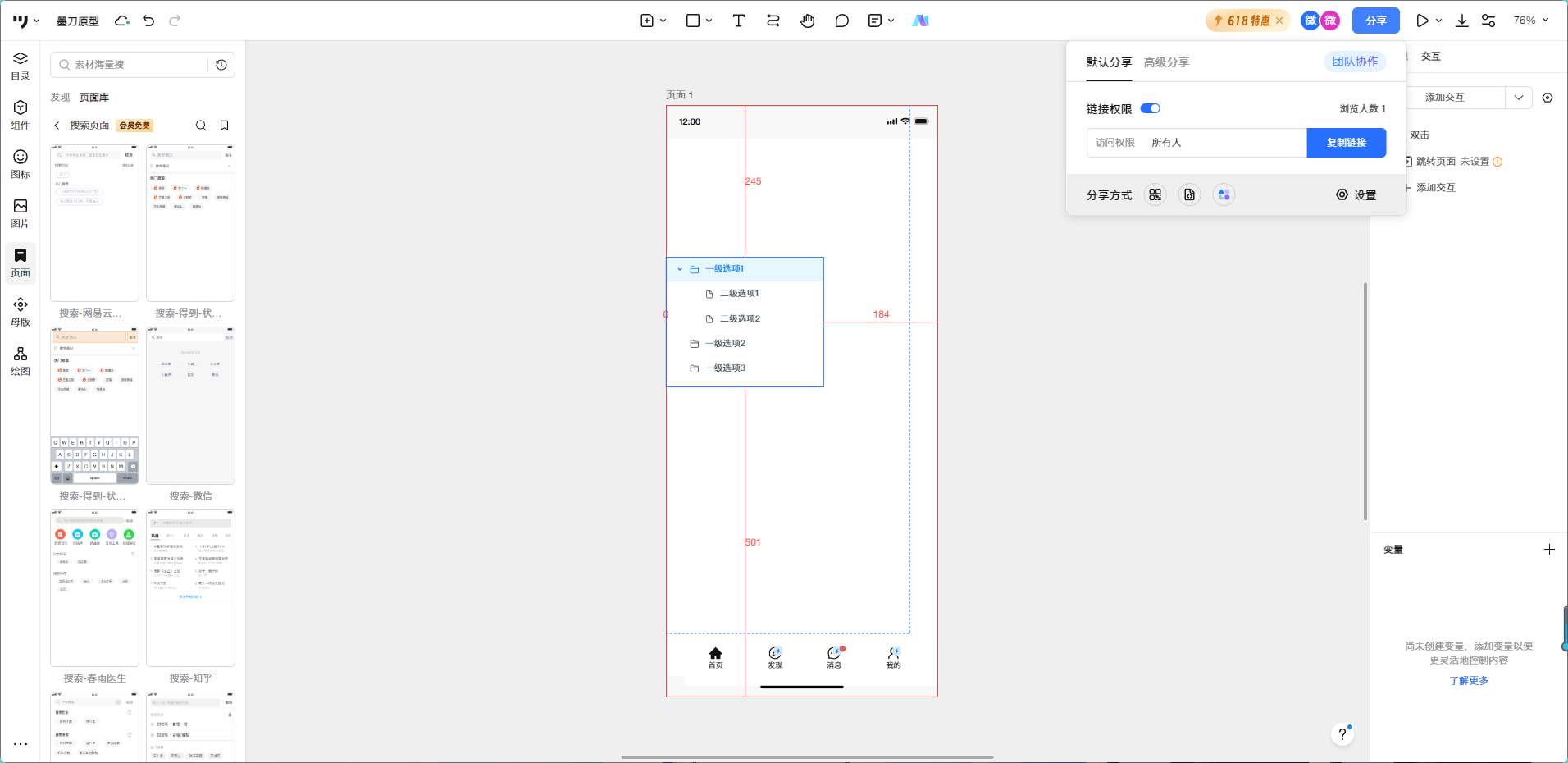Image resolution: width=1568 pixels, height=763 pixels.
Task: Open the 了解更多 link
Action: coord(1469,681)
